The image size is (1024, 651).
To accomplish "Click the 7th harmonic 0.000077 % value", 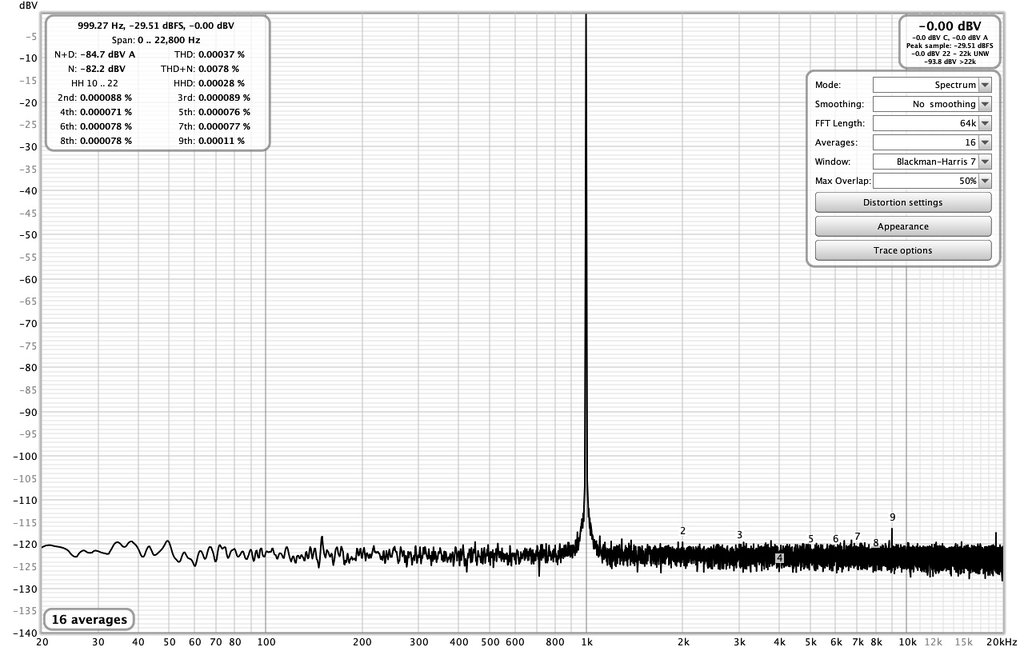I will (x=224, y=126).
